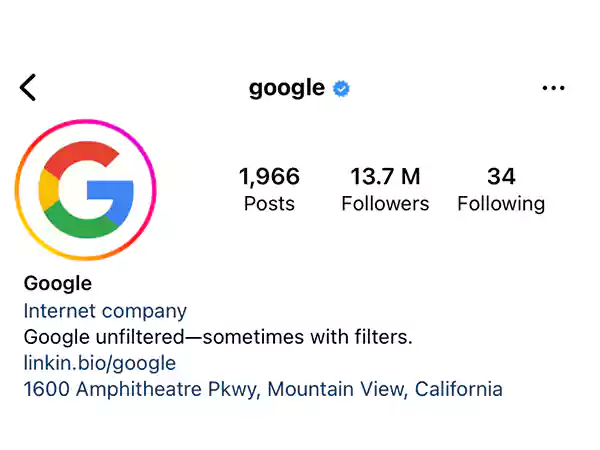The image size is (600, 450).
Task: Open the three-dot more options menu
Action: (x=553, y=88)
